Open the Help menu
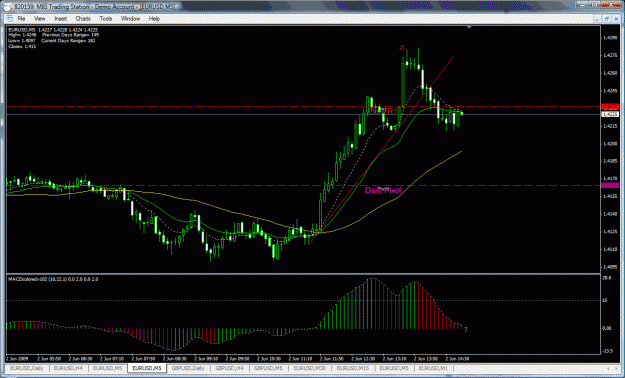The image size is (625, 378). pyautogui.click(x=154, y=19)
